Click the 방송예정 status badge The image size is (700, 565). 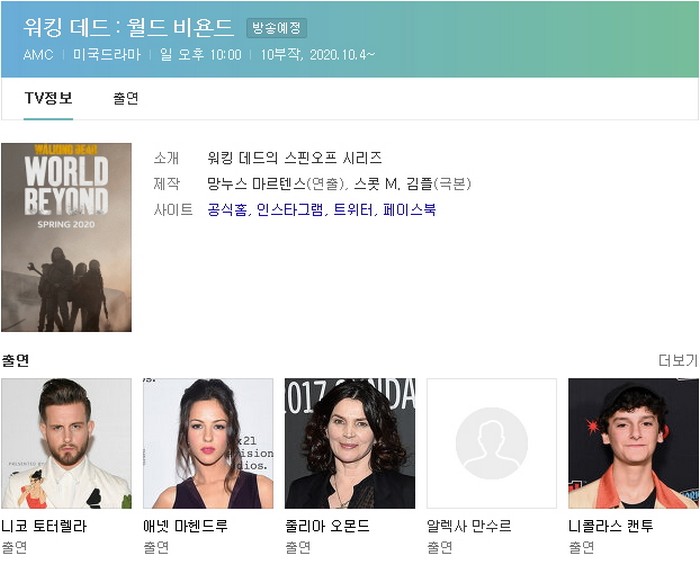[276, 28]
